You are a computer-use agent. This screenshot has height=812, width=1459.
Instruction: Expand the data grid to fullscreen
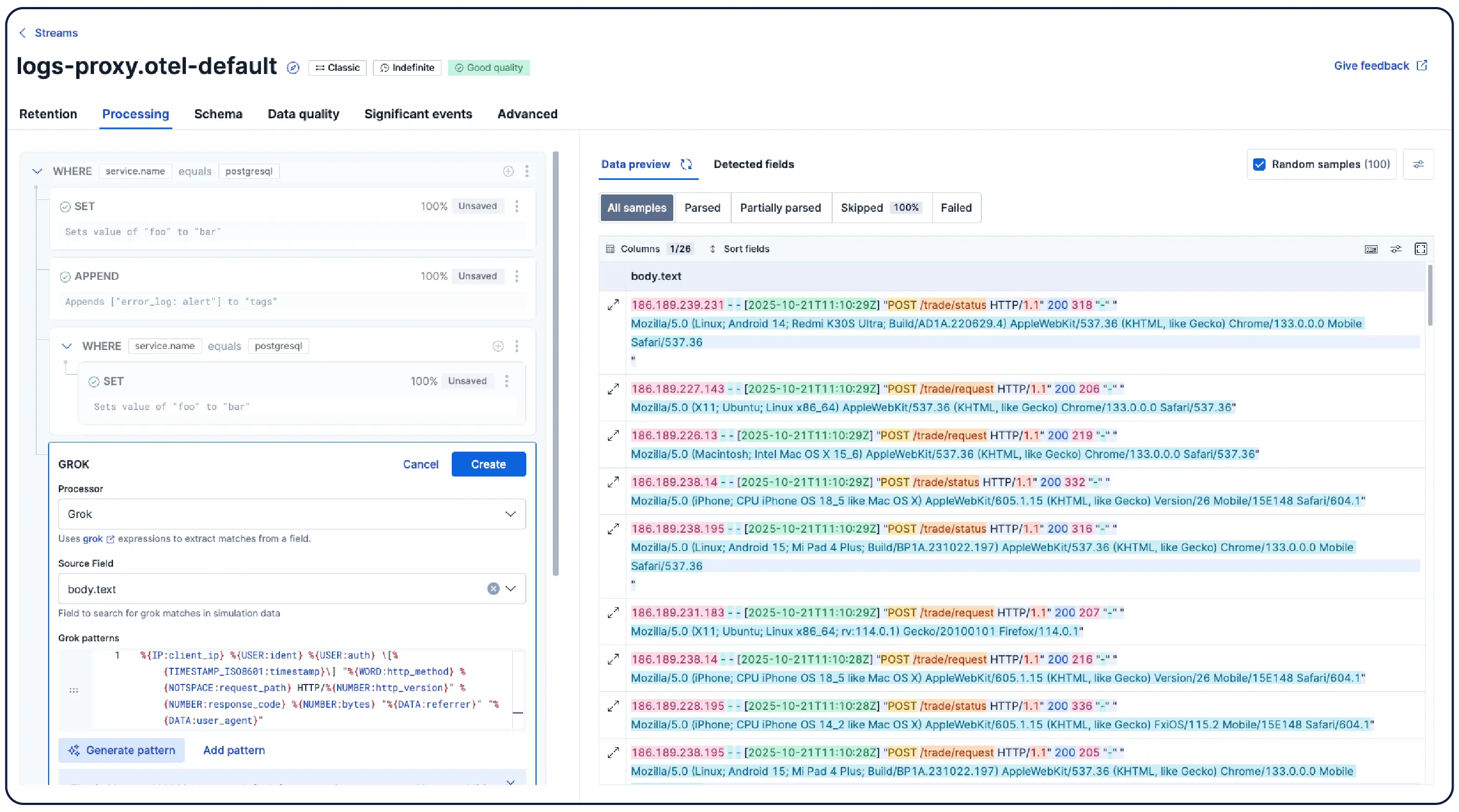click(x=1421, y=249)
